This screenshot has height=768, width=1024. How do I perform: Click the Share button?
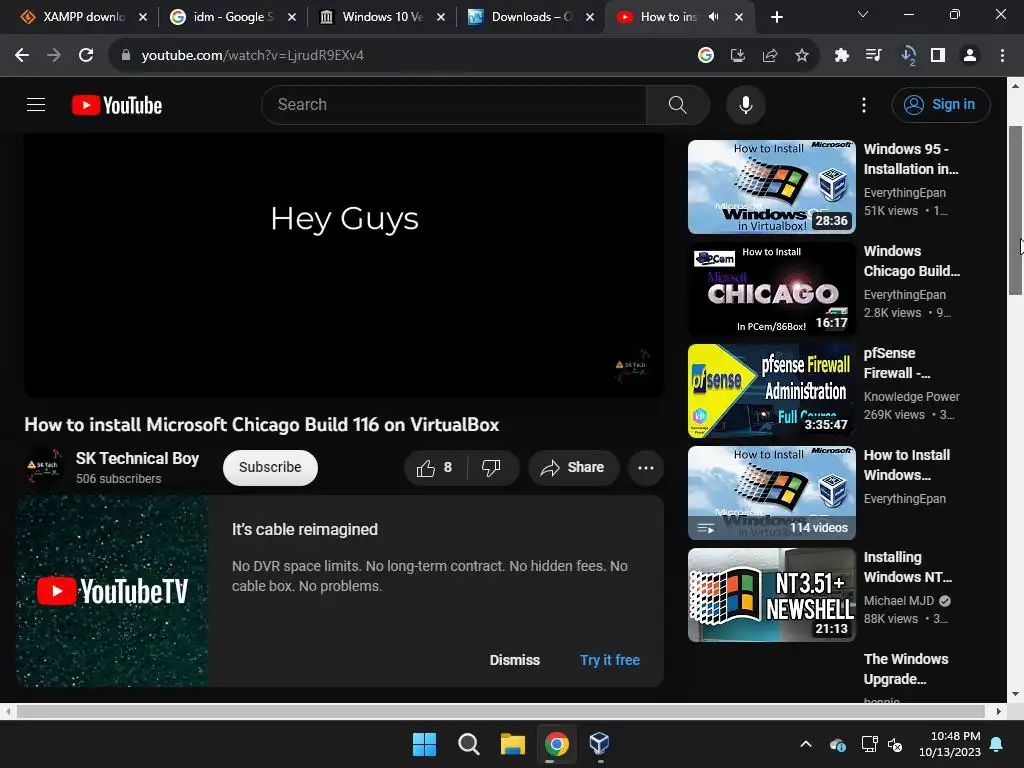coord(573,468)
